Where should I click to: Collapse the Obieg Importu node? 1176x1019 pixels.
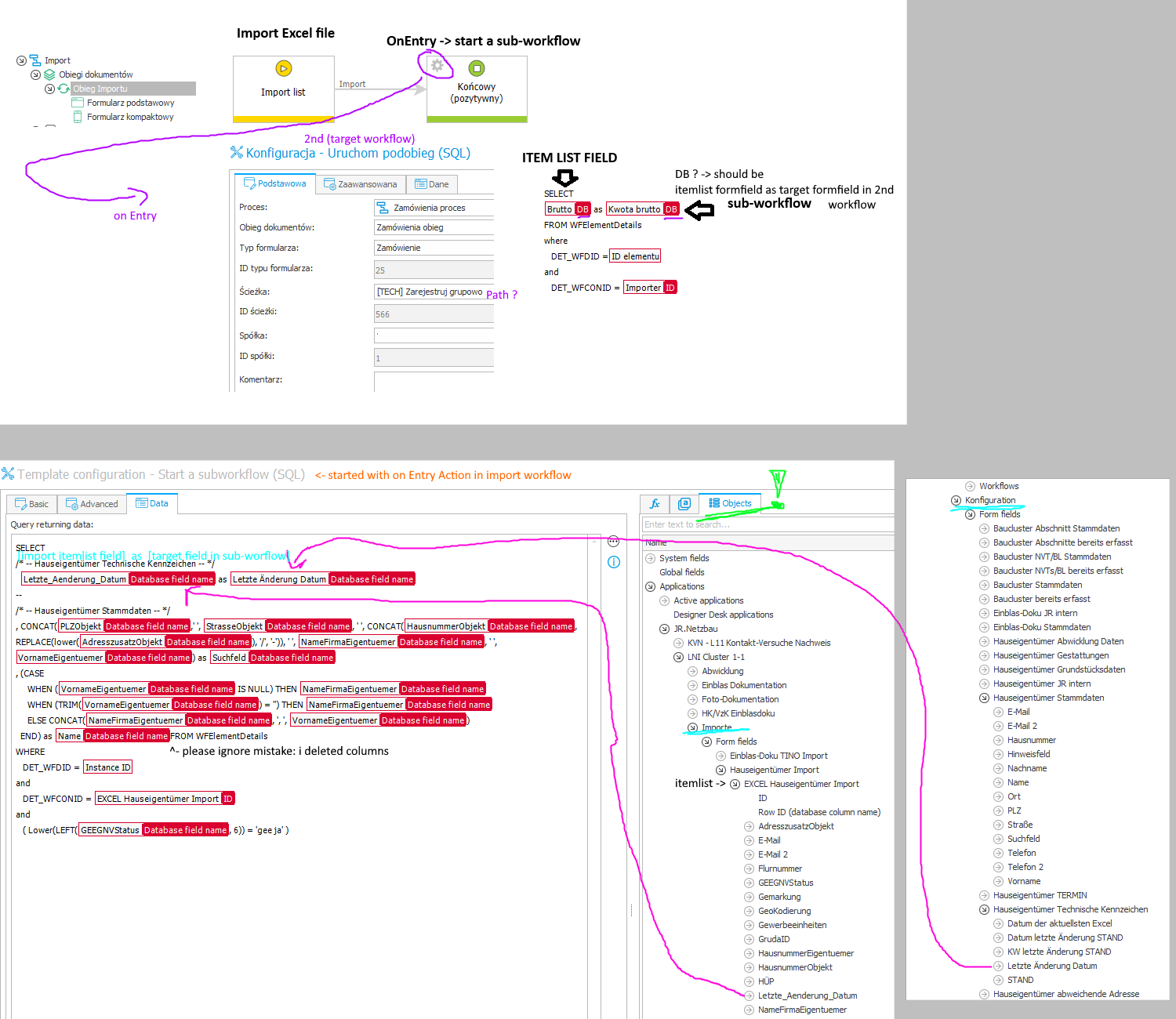(x=49, y=89)
